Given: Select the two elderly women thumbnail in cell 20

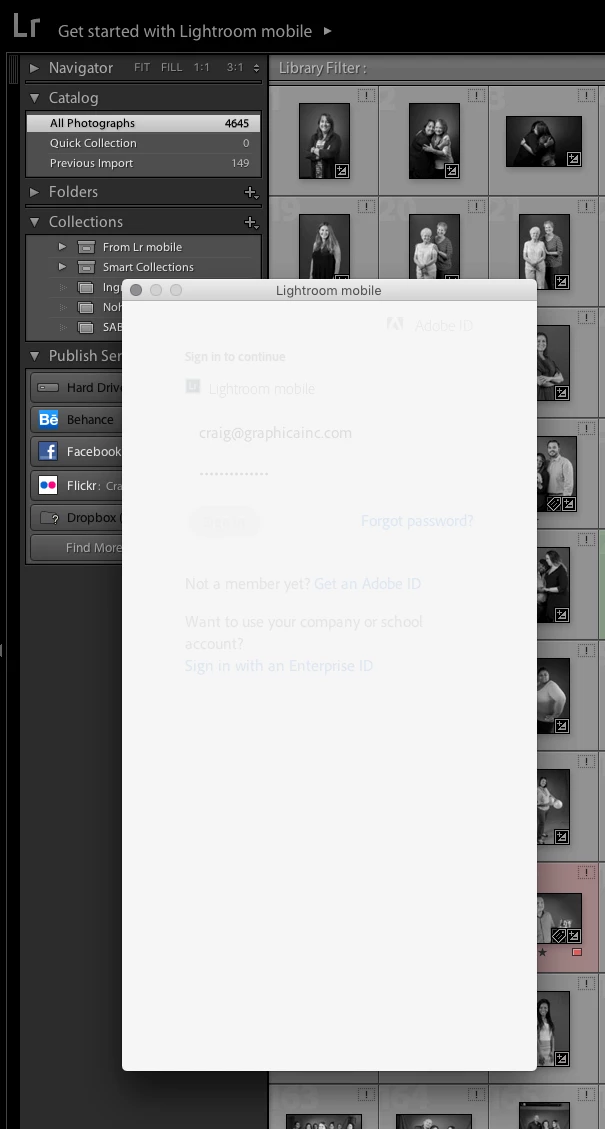Looking at the screenshot, I should tap(434, 246).
